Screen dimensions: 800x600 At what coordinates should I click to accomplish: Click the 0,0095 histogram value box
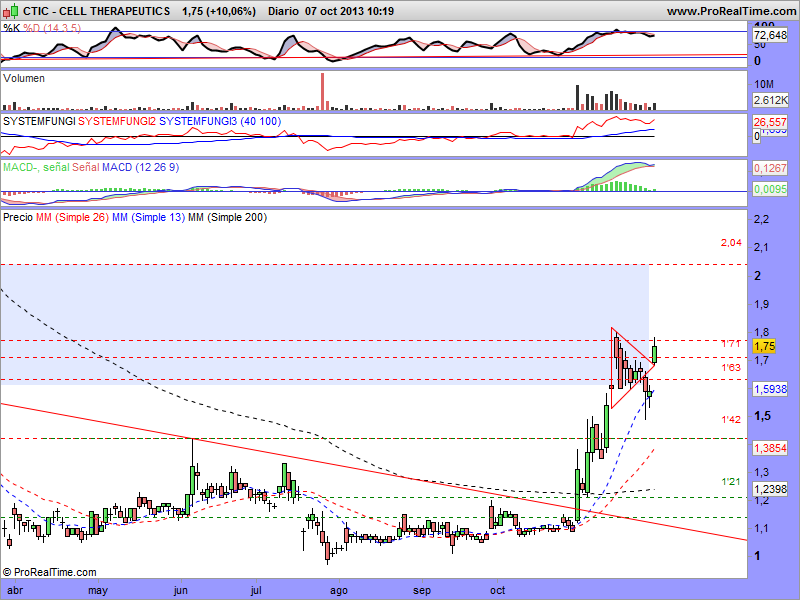click(x=770, y=189)
